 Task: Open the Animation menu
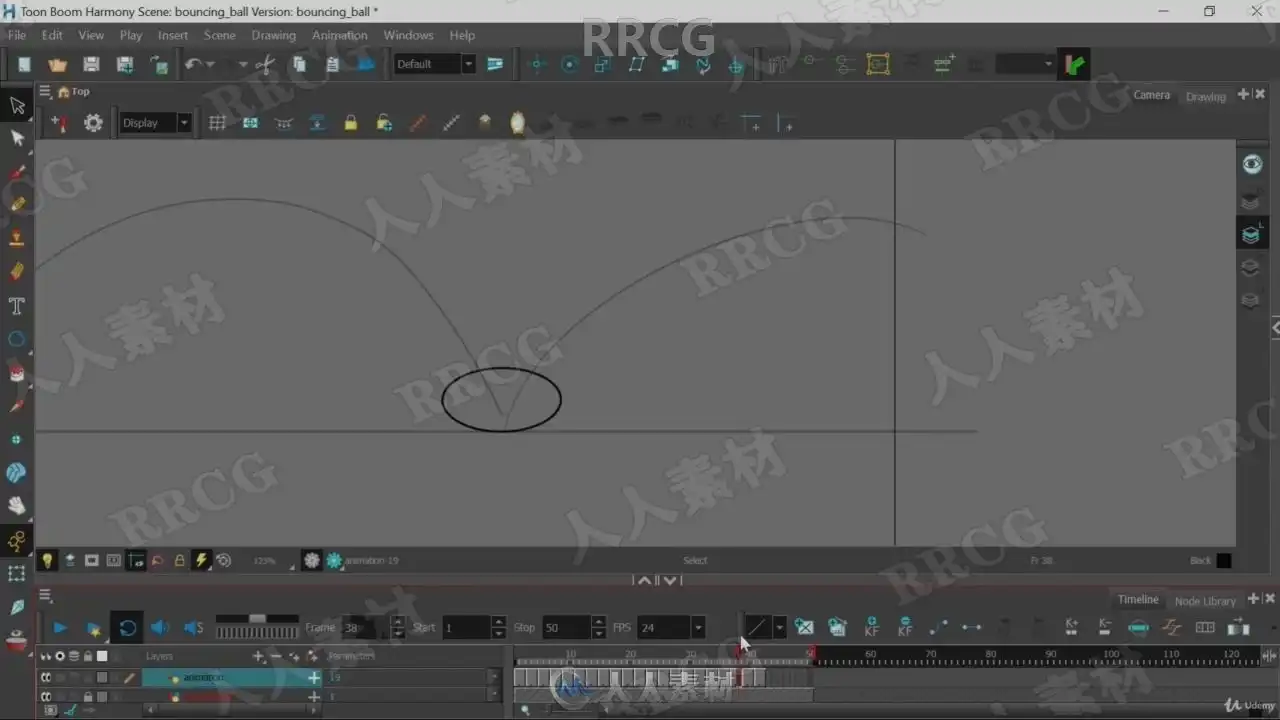pyautogui.click(x=340, y=35)
